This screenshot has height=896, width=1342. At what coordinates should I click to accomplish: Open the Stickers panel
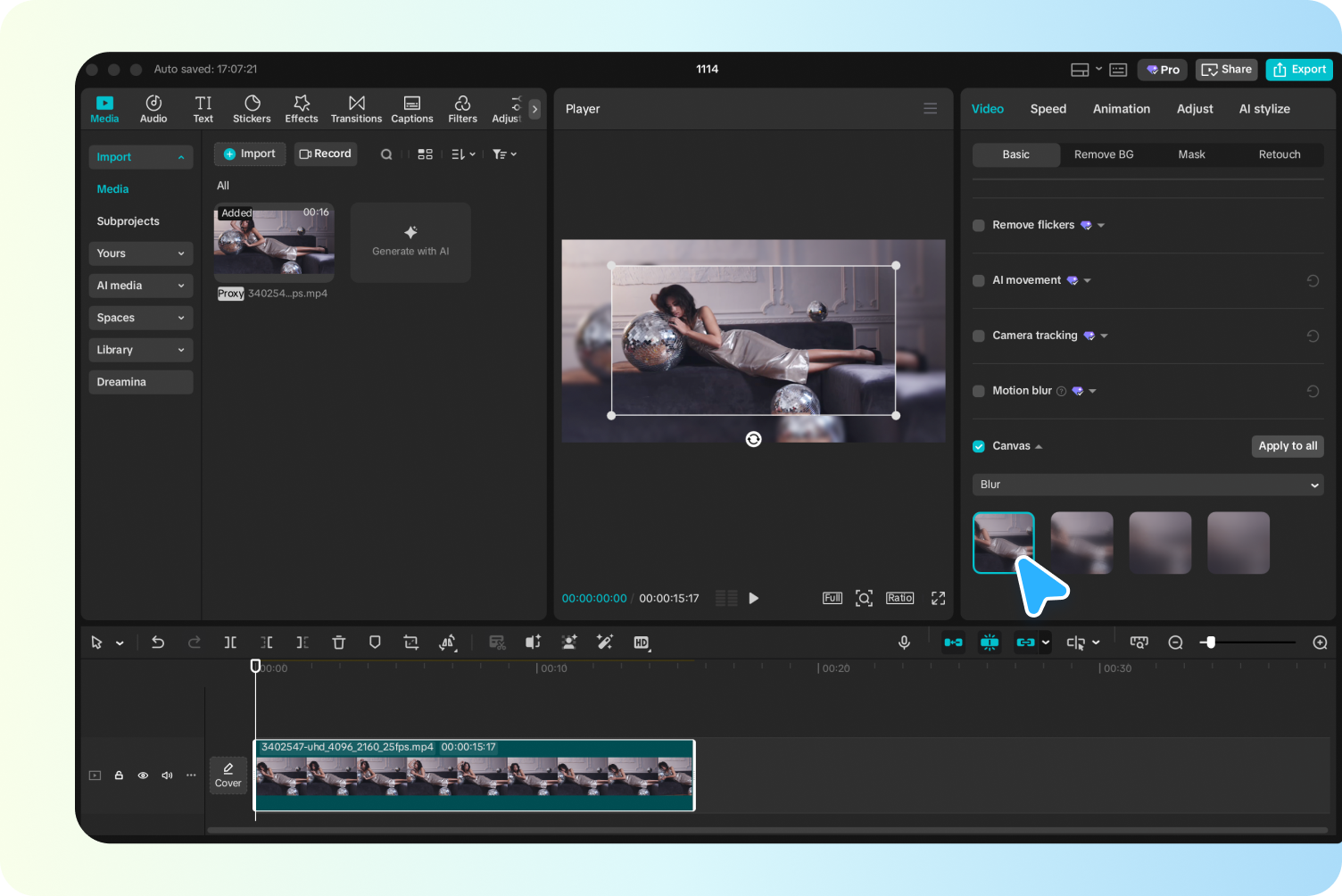click(252, 108)
